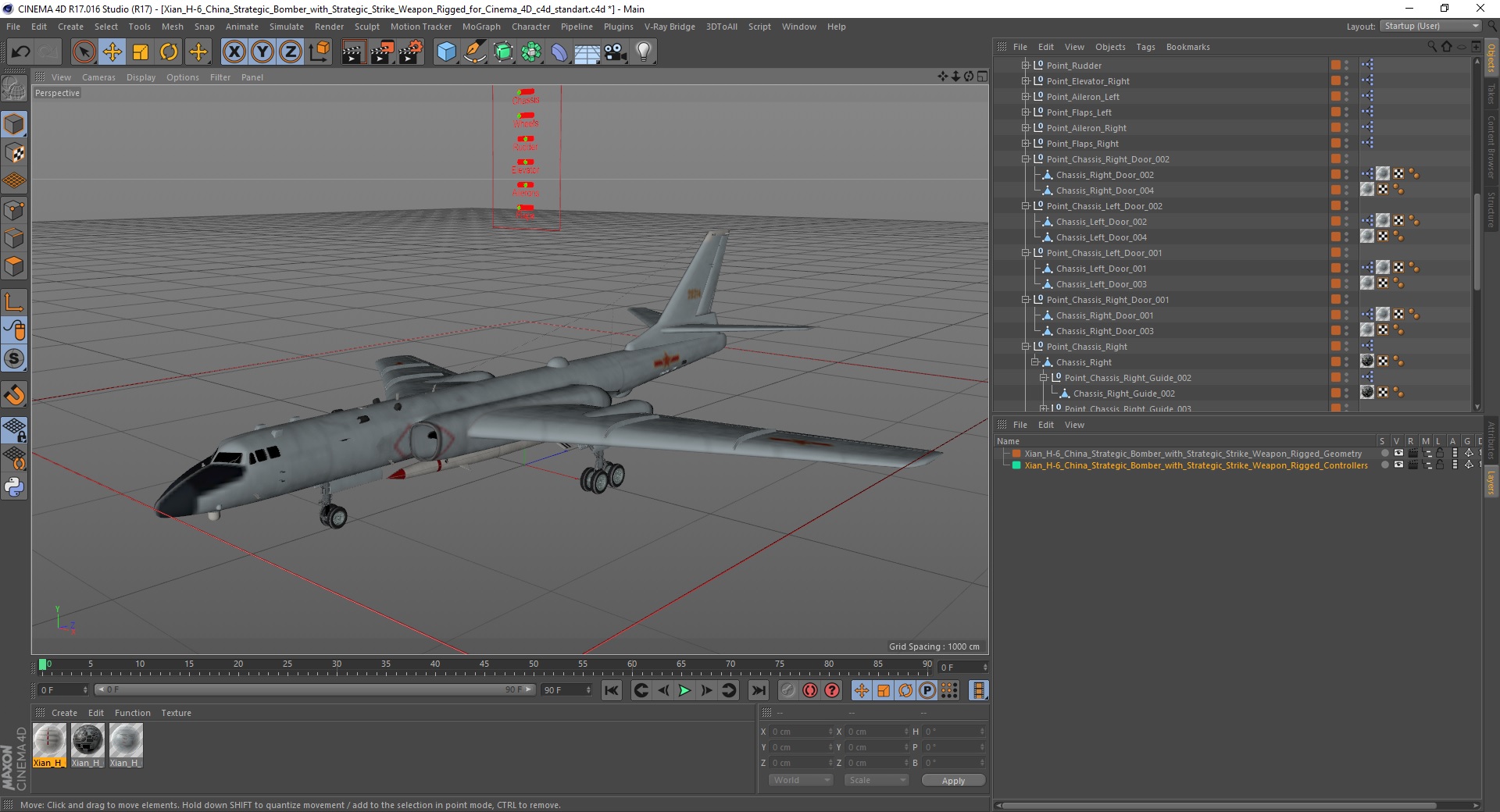
Task: Open the Array modeling objects
Action: click(531, 52)
